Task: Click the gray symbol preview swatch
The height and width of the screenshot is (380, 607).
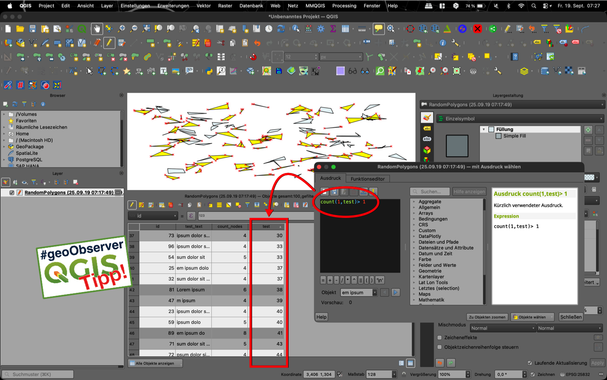Action: [x=457, y=146]
